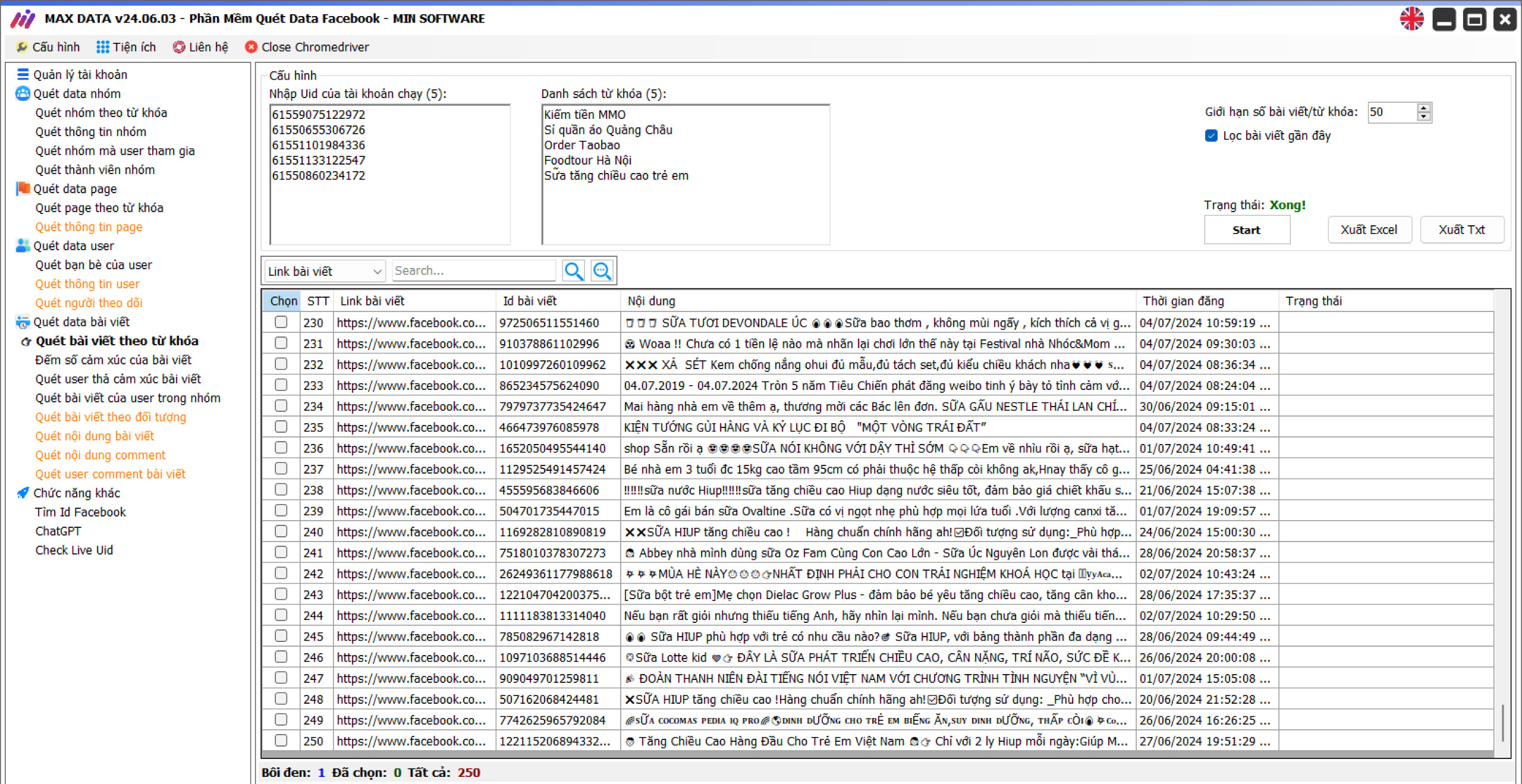The height and width of the screenshot is (784, 1522).
Task: Uncheck Lọc bài viết gần đây
Action: pos(1211,136)
